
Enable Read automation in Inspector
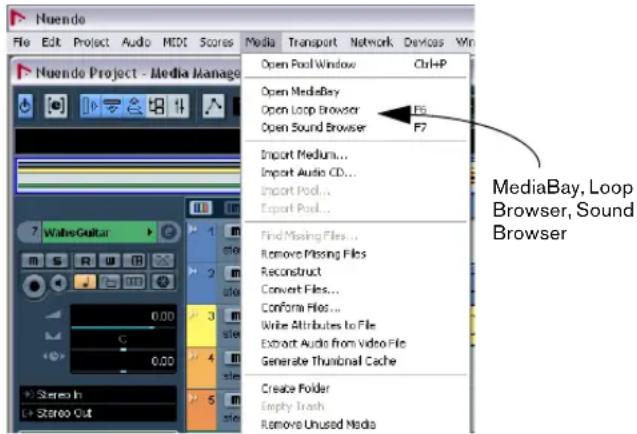point(85,260)
